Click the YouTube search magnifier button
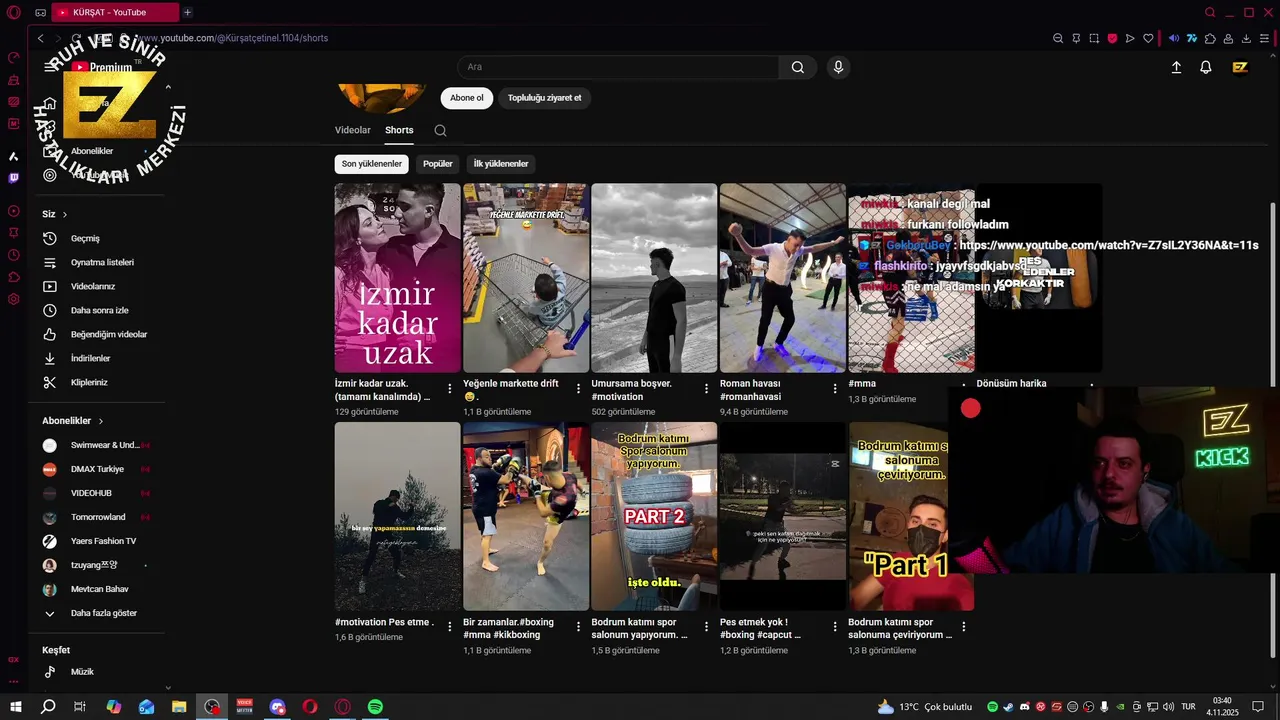This screenshot has width=1280, height=720. pyautogui.click(x=797, y=67)
